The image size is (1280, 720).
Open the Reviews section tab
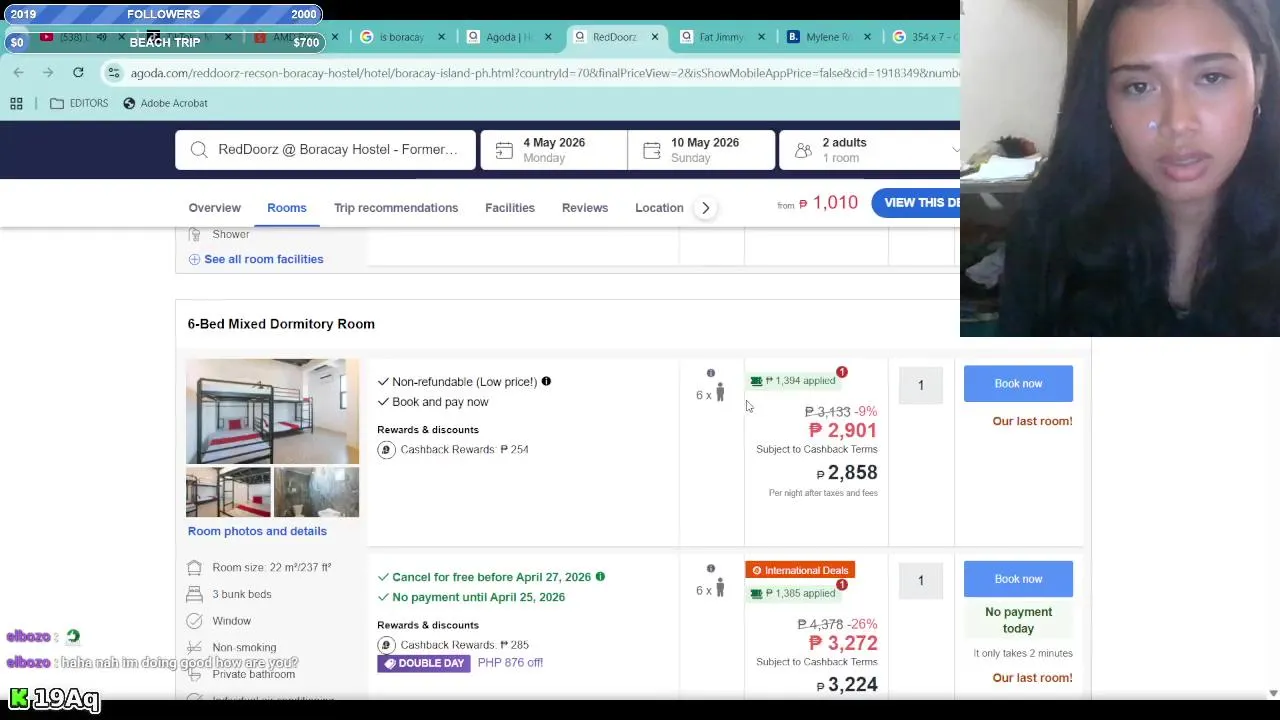[x=585, y=208]
